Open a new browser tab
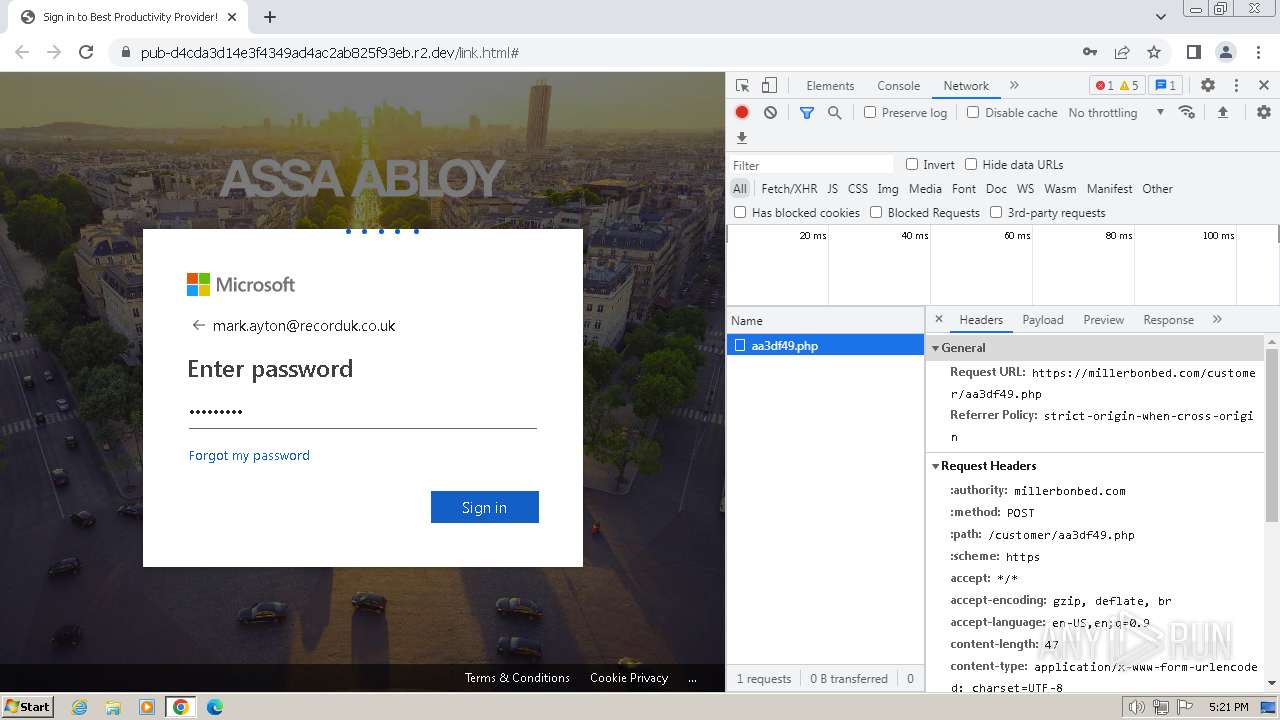1280x720 pixels. click(269, 17)
